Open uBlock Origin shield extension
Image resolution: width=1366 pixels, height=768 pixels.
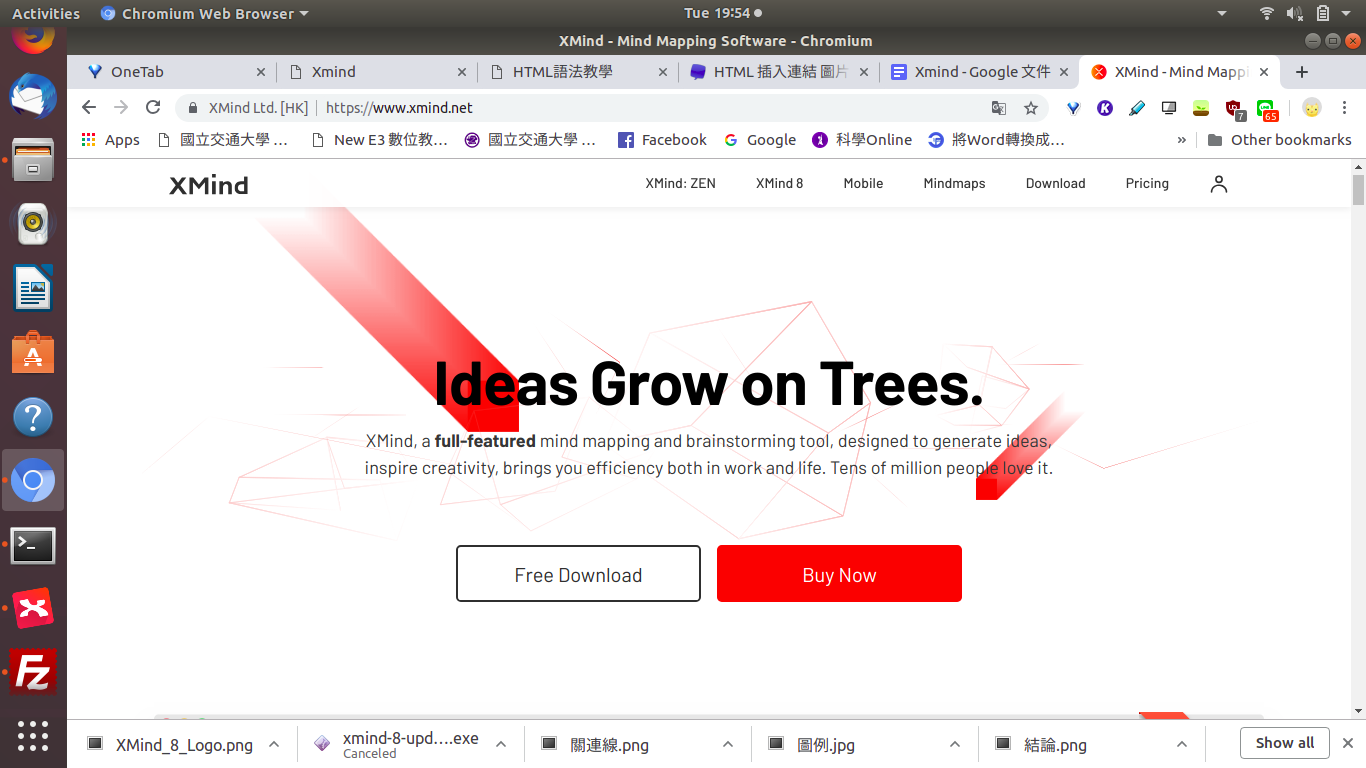tap(1235, 109)
